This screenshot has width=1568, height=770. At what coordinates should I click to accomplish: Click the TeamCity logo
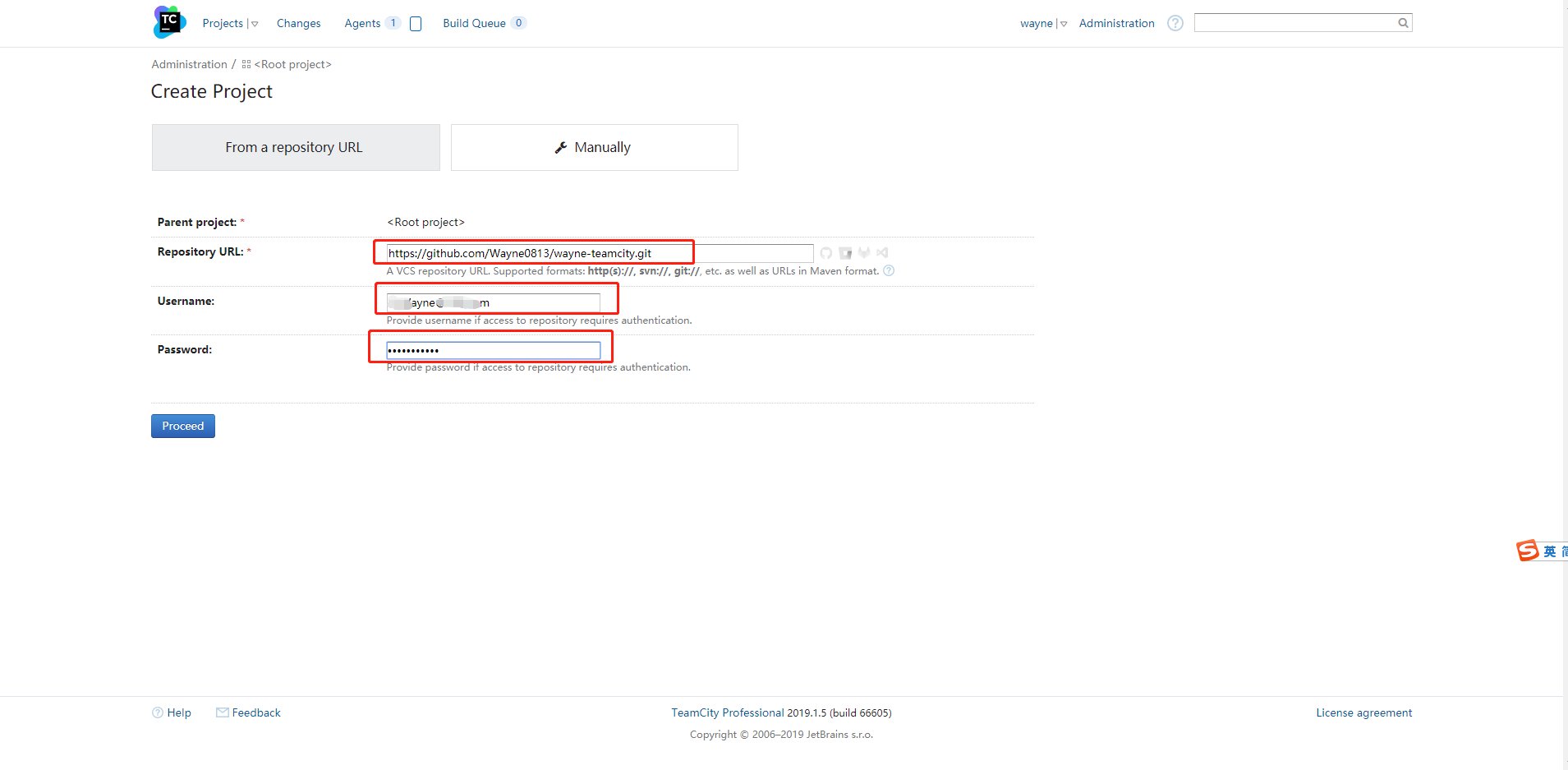pyautogui.click(x=169, y=22)
